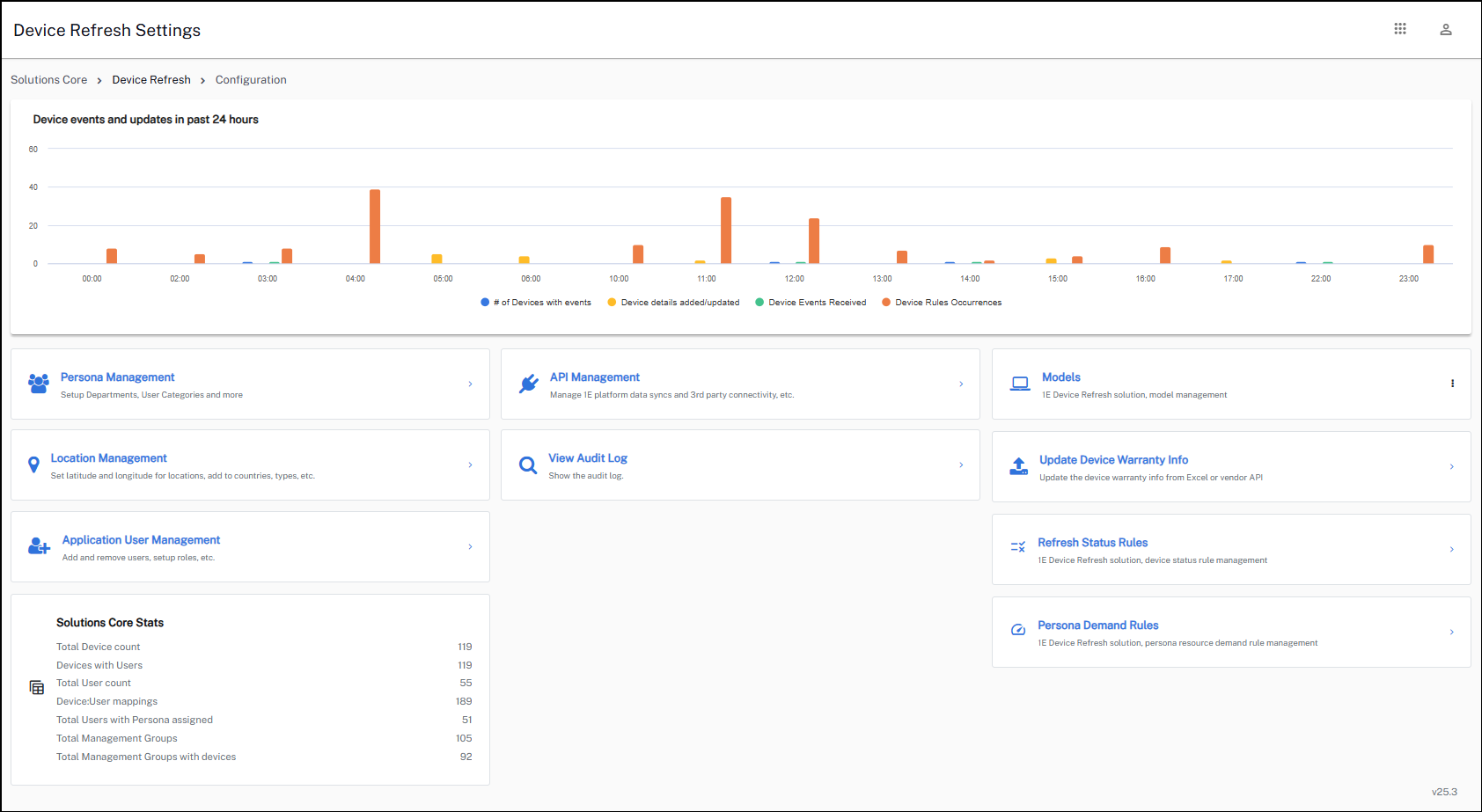This screenshot has width=1482, height=812.
Task: Click the Persona Management people icon
Action: [39, 384]
